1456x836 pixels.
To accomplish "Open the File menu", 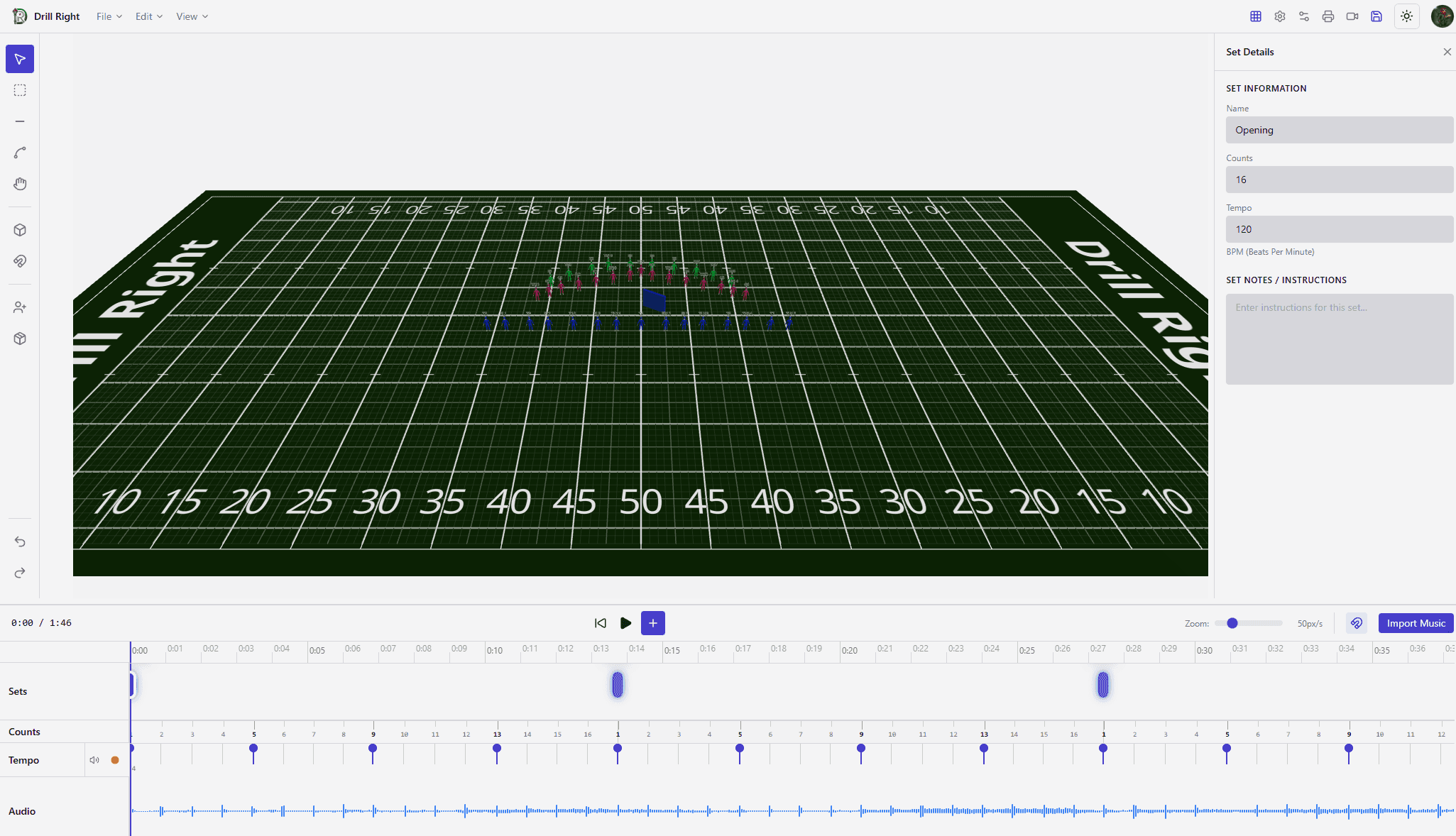I will pyautogui.click(x=109, y=16).
